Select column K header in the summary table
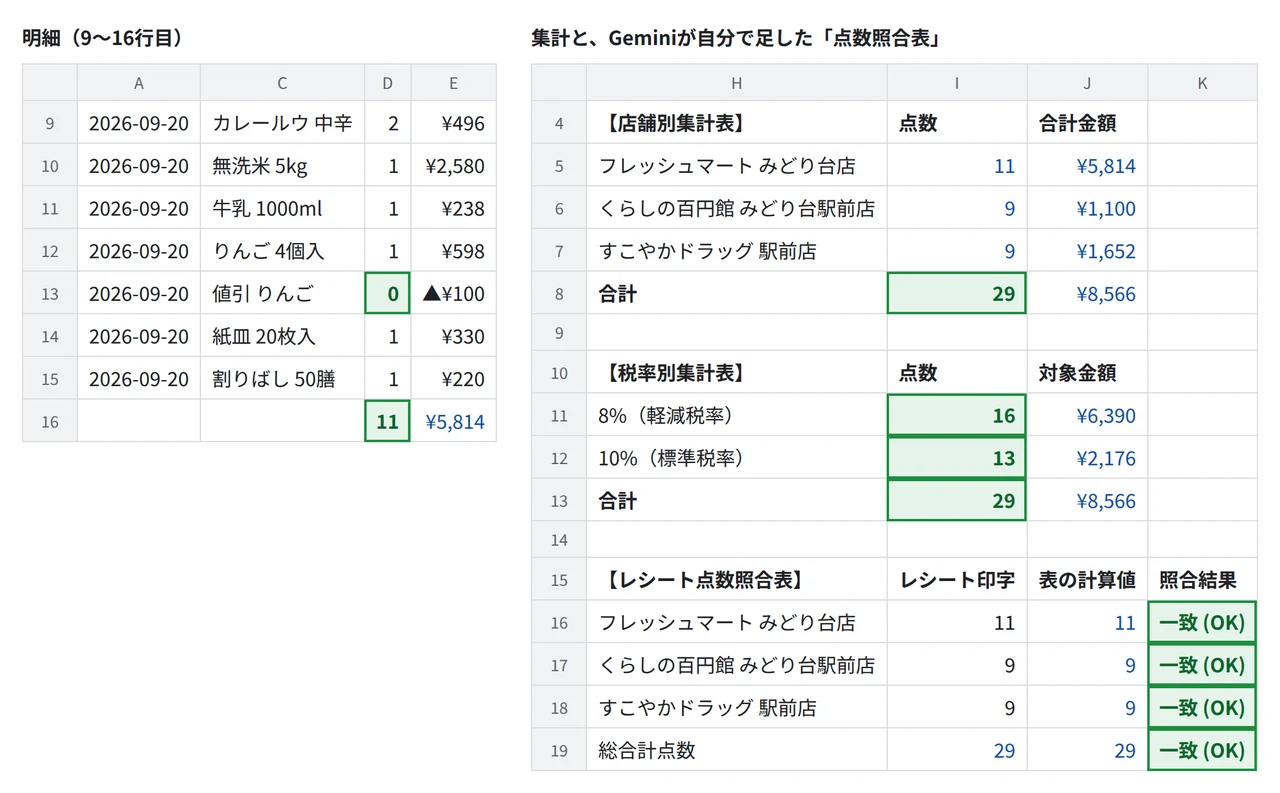Screen dimensions: 1280x793 pyautogui.click(x=1202, y=83)
